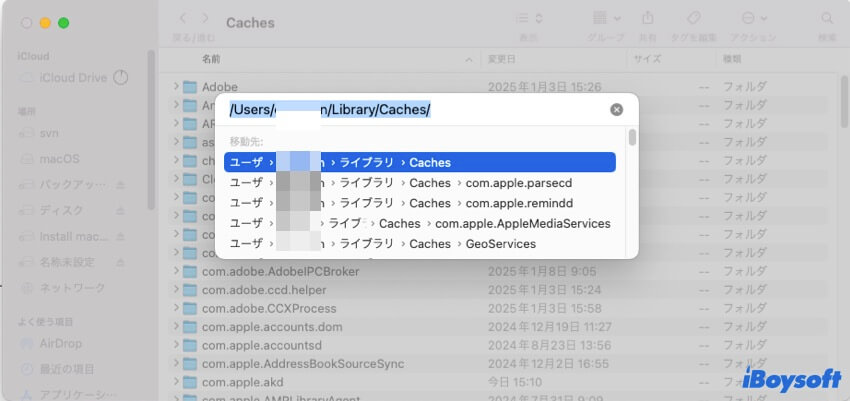Open the Action menu dropdown
The height and width of the screenshot is (401, 850).
pos(754,19)
